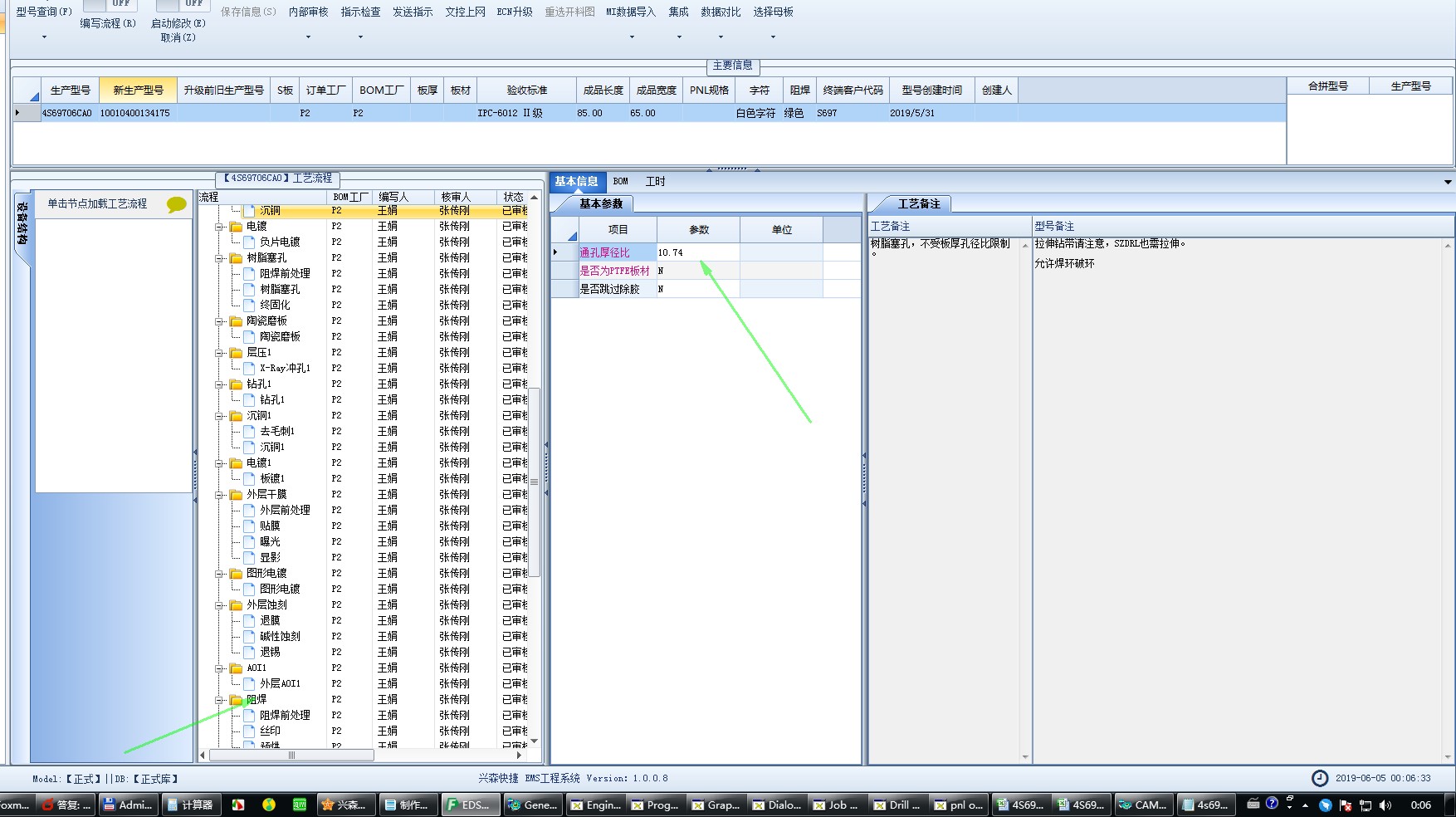Image resolution: width=1456 pixels, height=817 pixels.
Task: Click the help question mark tray icon
Action: (1272, 803)
